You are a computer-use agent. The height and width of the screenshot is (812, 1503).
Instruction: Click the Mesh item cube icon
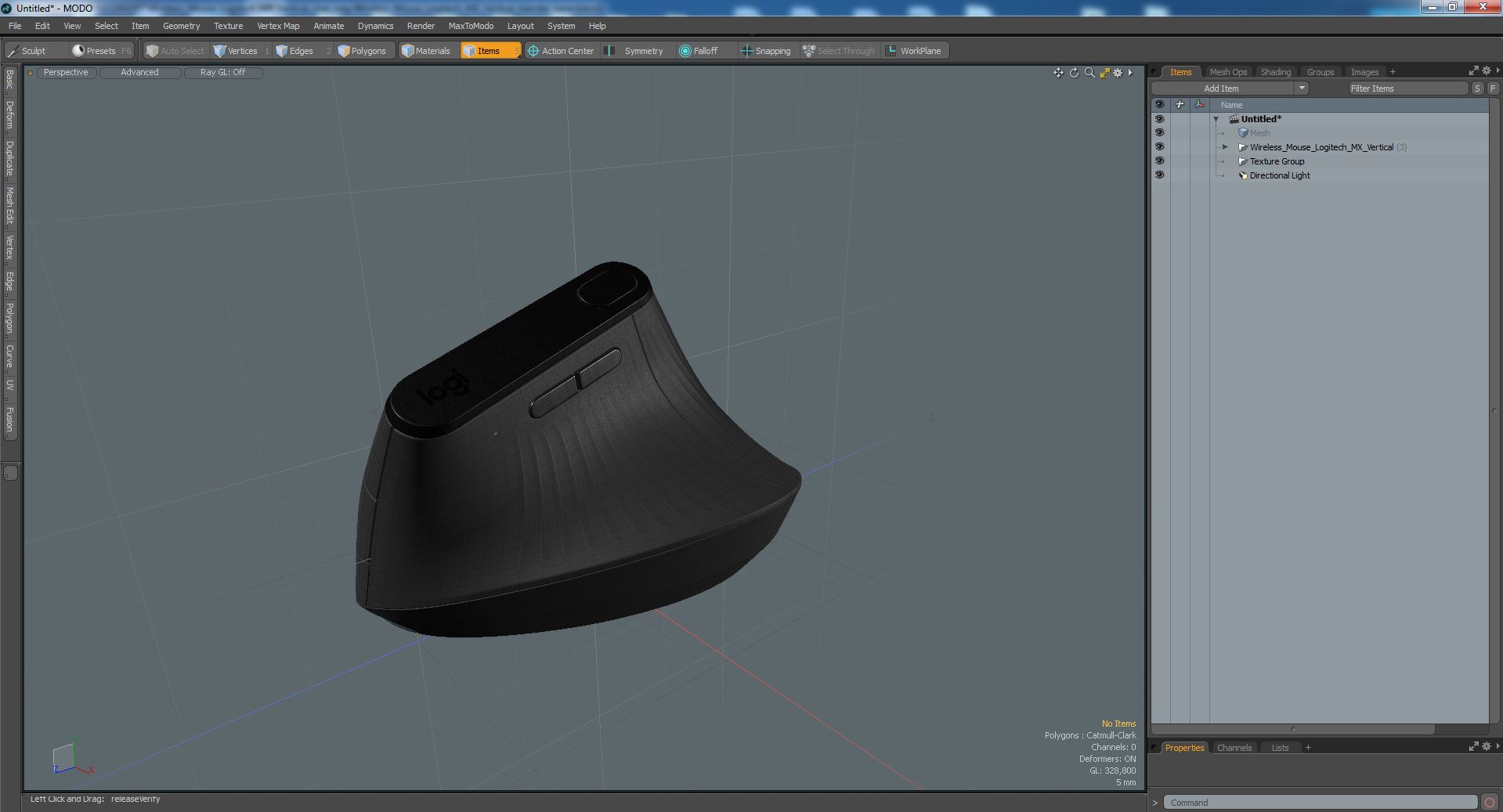[x=1242, y=133]
